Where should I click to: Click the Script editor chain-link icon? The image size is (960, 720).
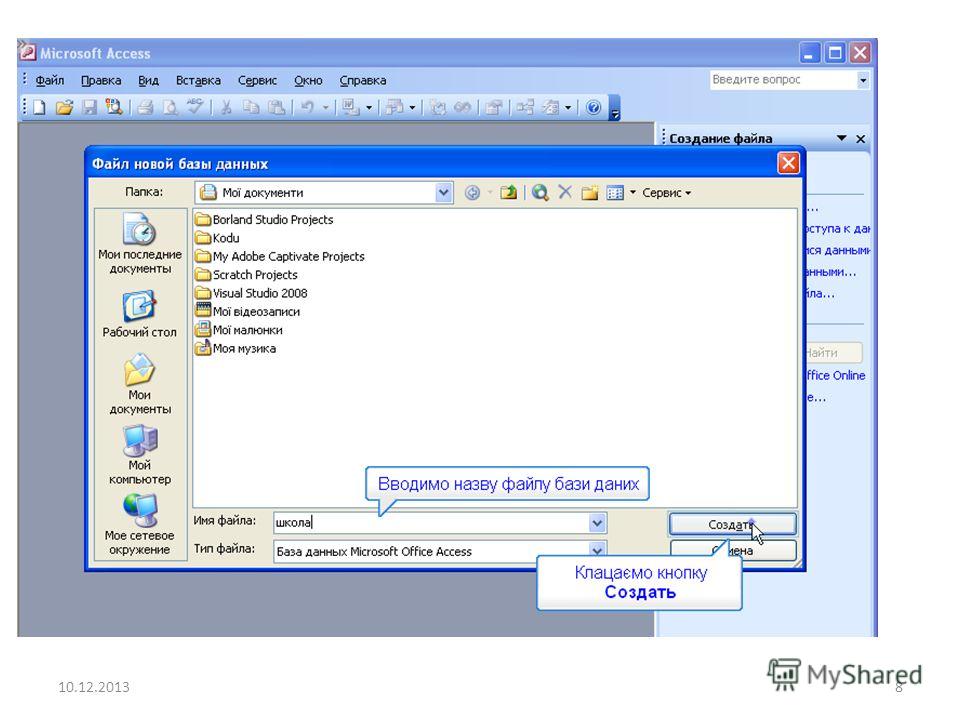tap(462, 108)
